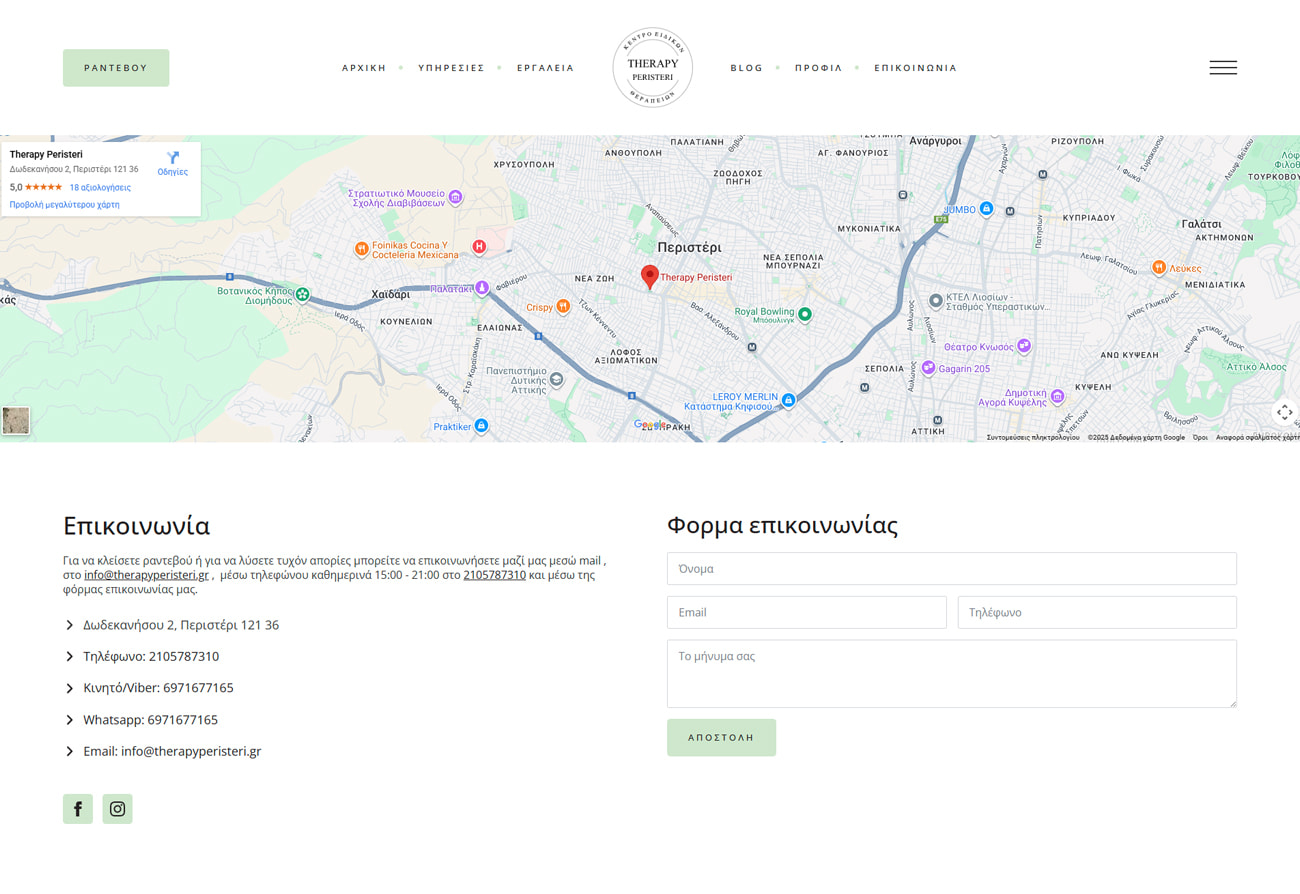Switch map to satellite layer thumbnail
1300x894 pixels.
(x=16, y=420)
